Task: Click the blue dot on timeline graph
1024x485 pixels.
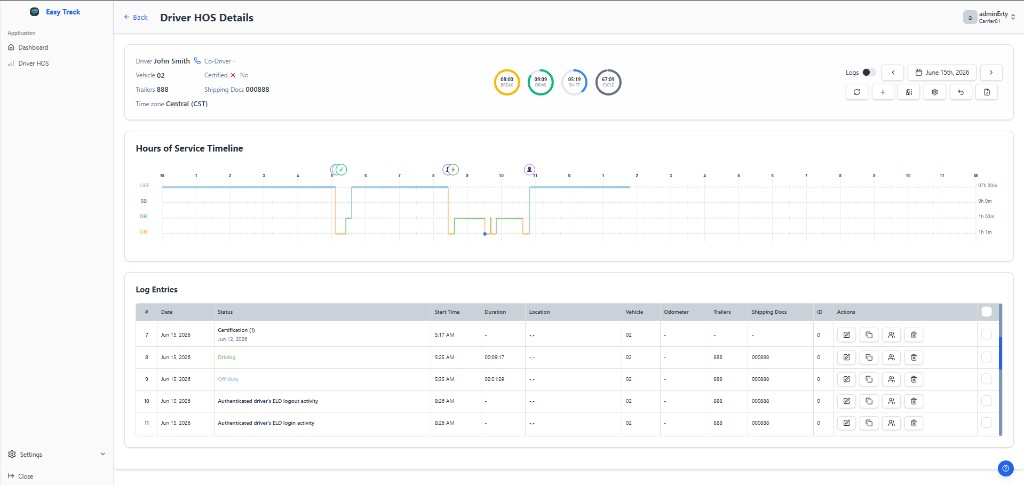Action: coord(485,234)
